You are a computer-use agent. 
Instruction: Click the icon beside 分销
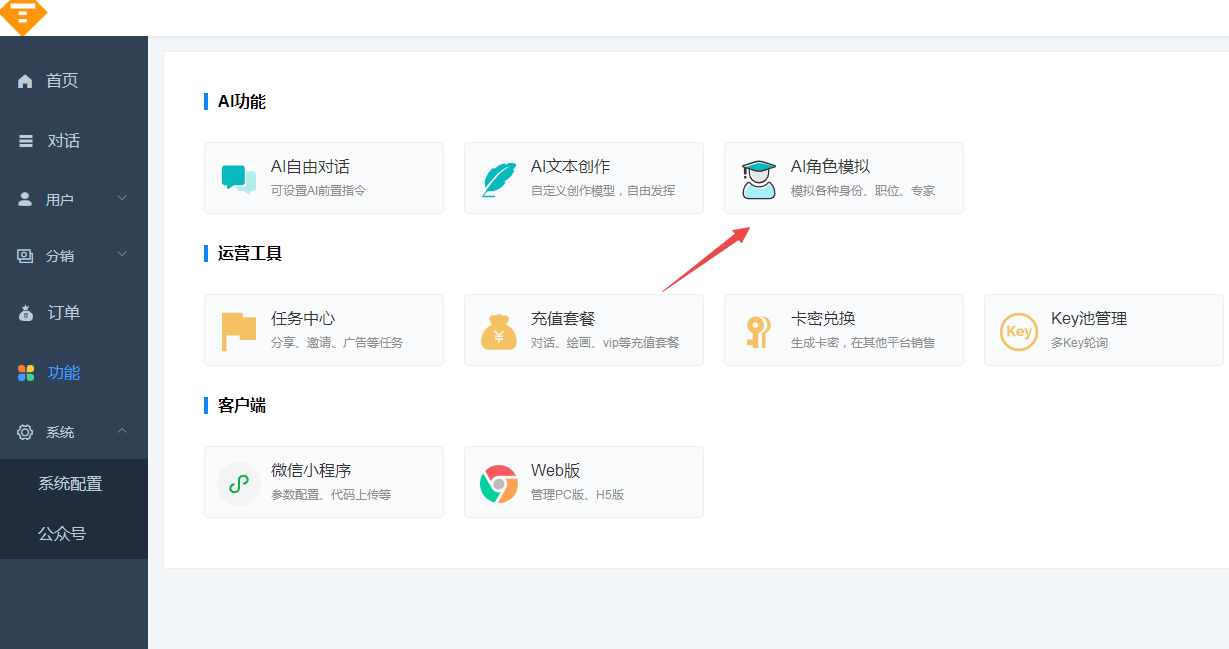tap(25, 256)
